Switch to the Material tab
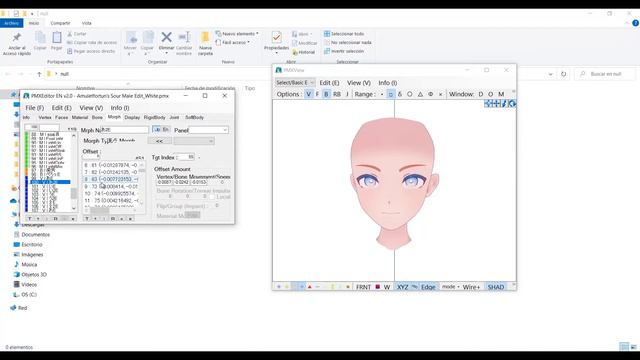Image resolution: width=640 pixels, height=360 pixels. coord(80,118)
